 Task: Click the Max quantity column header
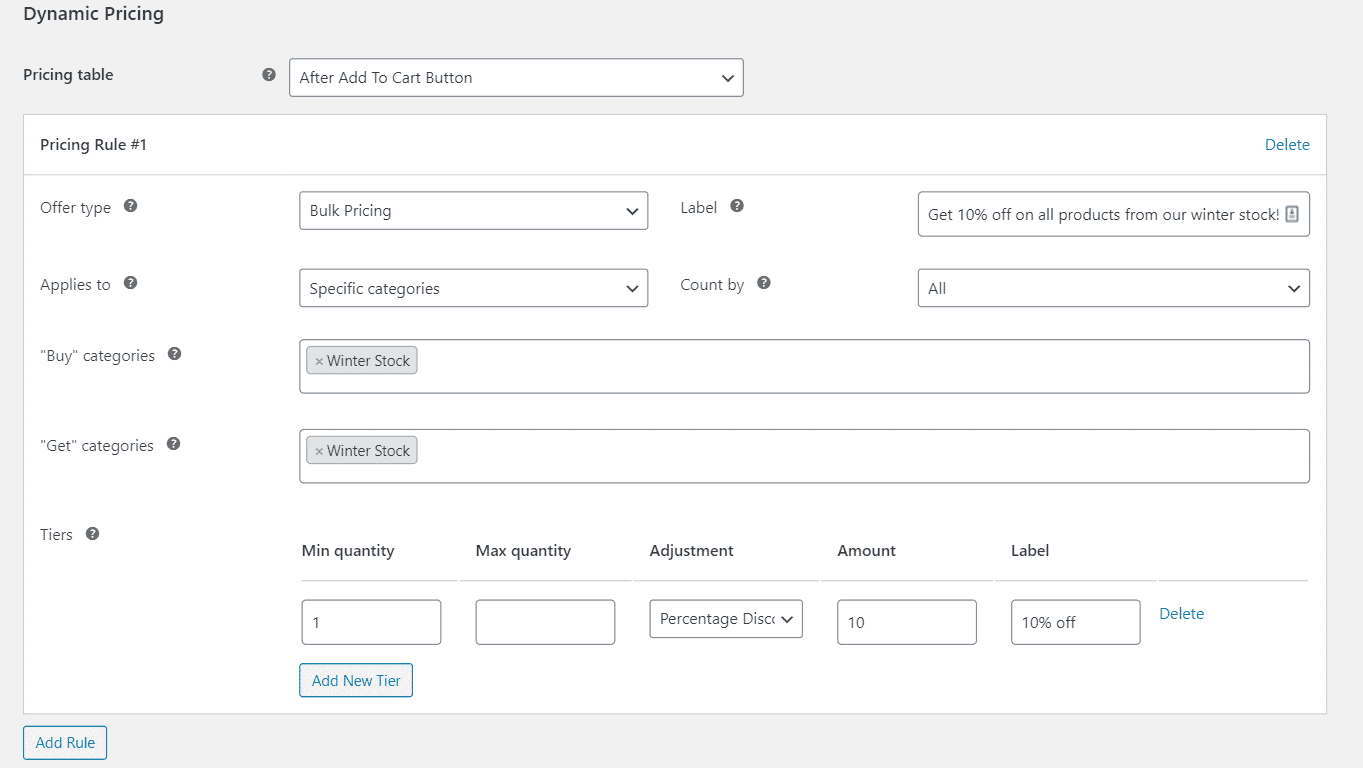(523, 551)
